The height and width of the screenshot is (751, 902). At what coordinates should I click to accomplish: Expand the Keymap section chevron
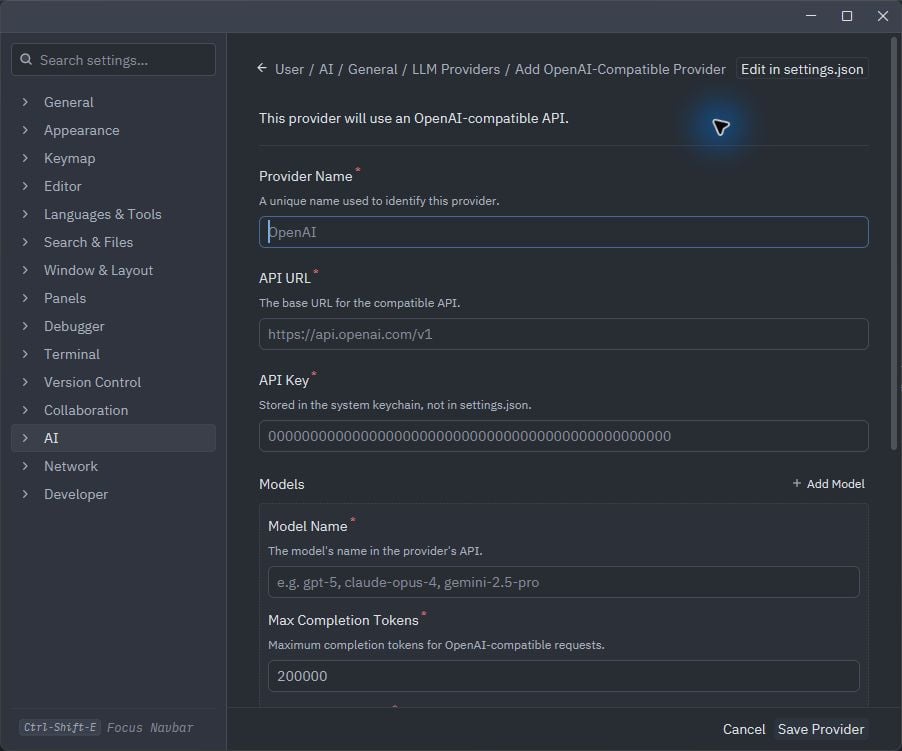pyautogui.click(x=25, y=158)
